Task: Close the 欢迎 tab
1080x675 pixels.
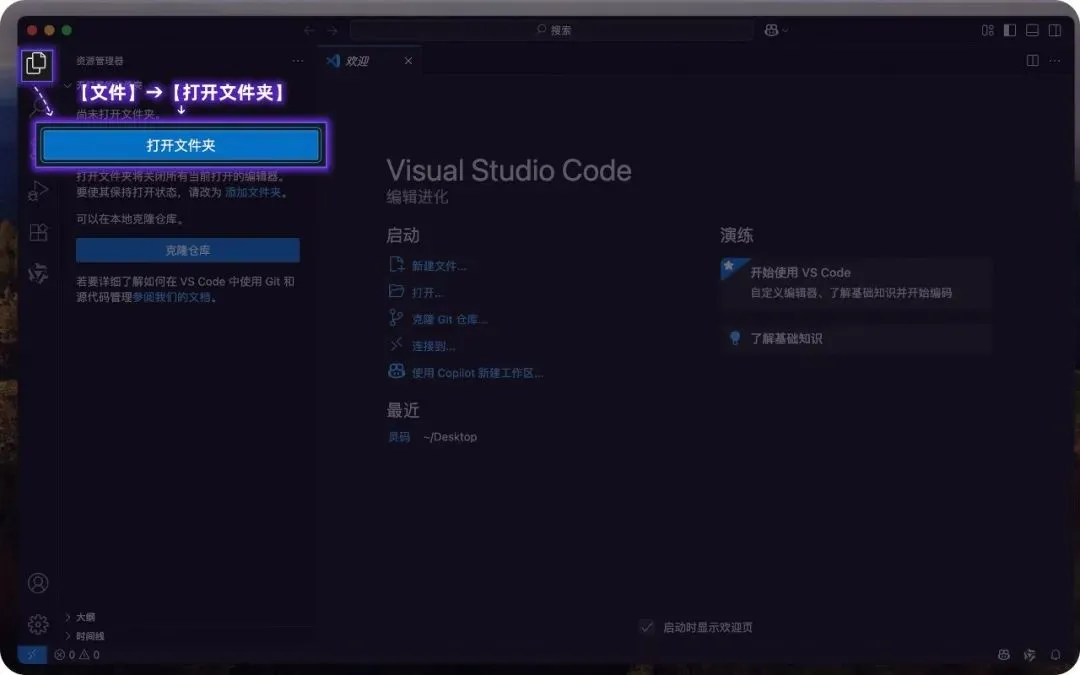Action: [x=408, y=61]
